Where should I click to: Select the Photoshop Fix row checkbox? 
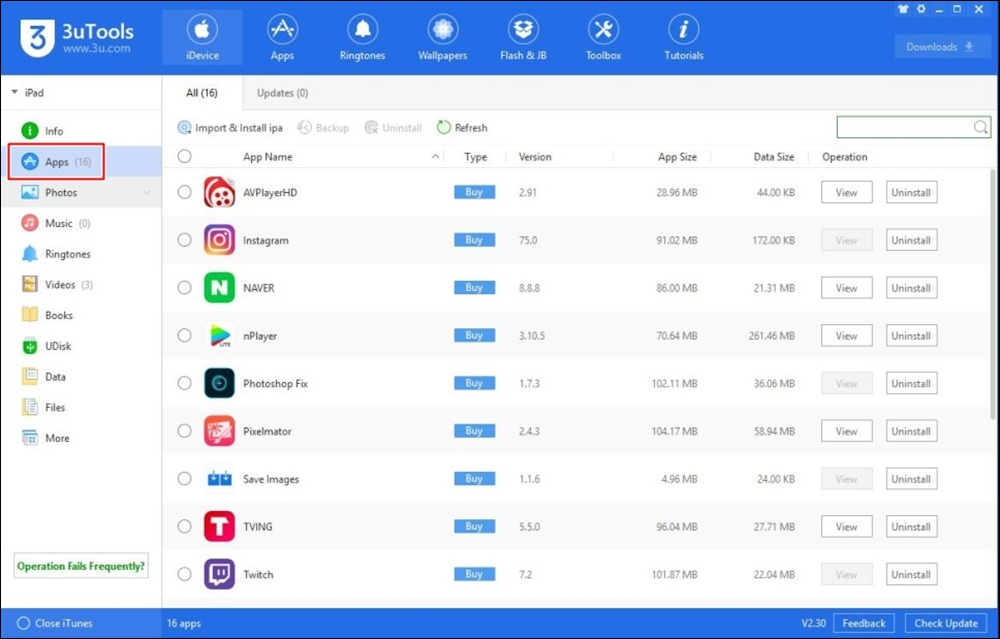click(184, 383)
